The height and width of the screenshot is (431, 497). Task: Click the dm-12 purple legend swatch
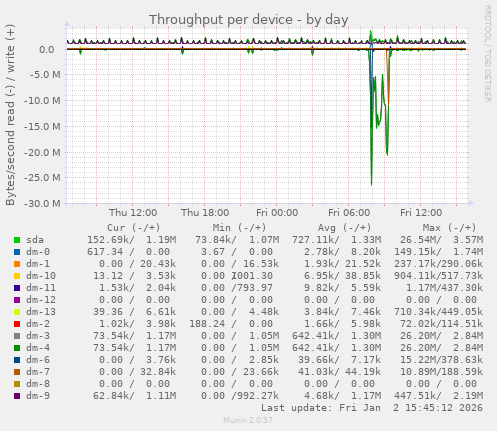[17, 300]
